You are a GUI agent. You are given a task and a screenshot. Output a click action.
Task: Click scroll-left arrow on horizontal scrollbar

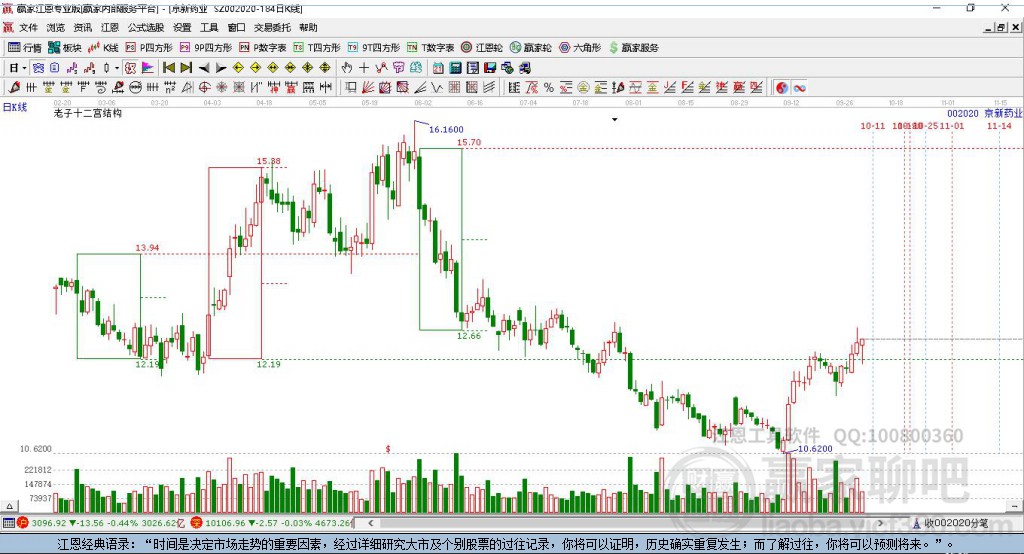pyautogui.click(x=371, y=523)
